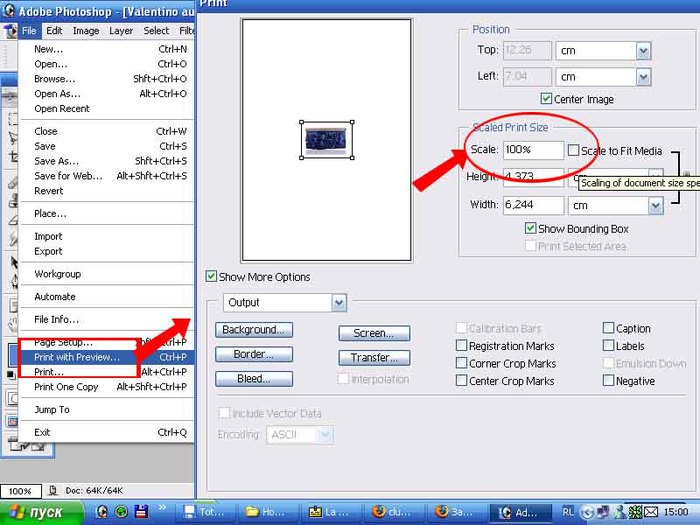Open the Output options dropdown

[x=339, y=303]
